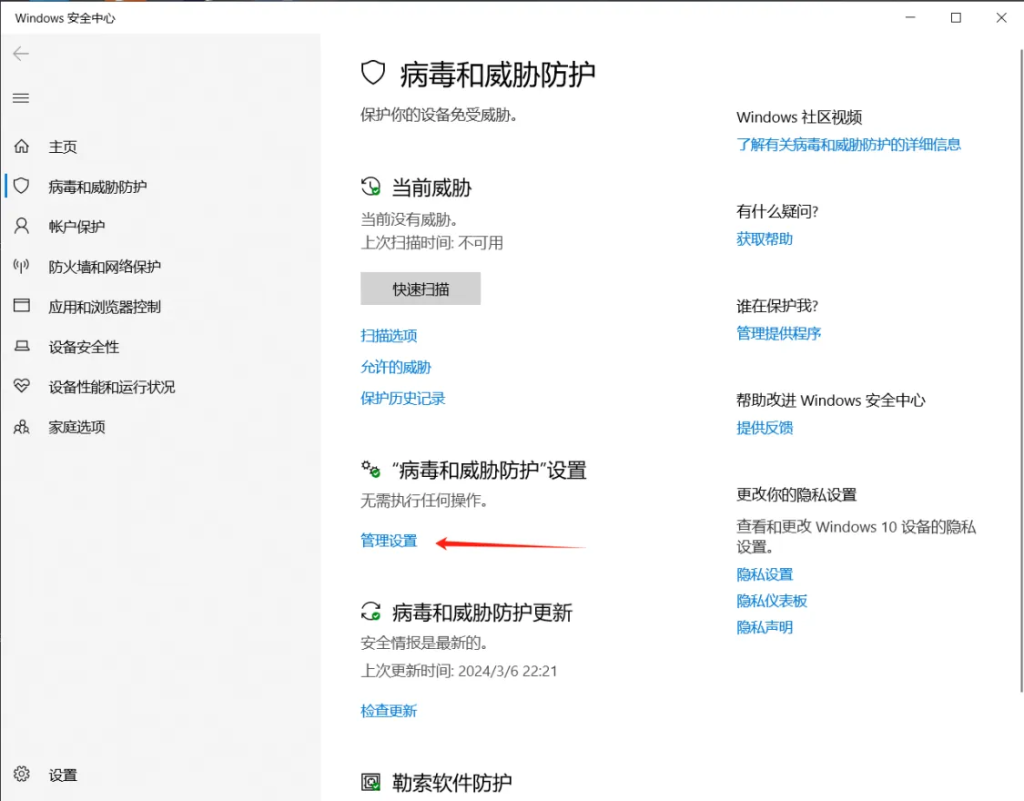The image size is (1024, 801).
Task: Click the Windows 社区视频 heading
Action: tap(799, 118)
